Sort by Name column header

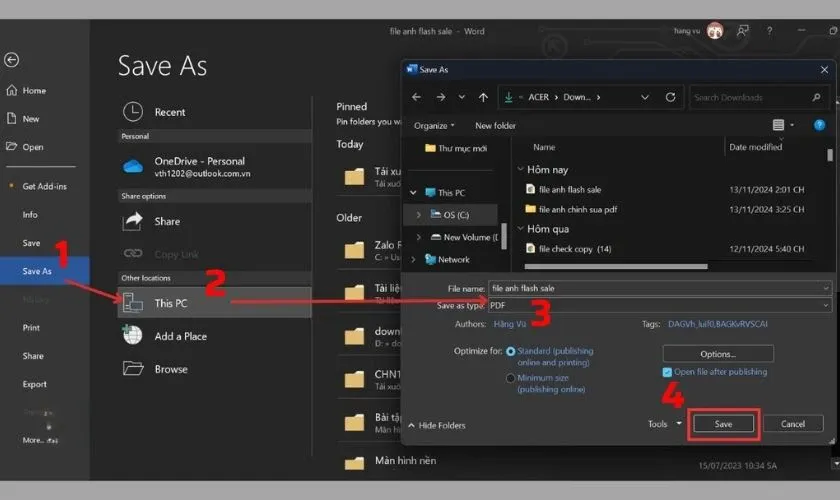click(x=544, y=147)
